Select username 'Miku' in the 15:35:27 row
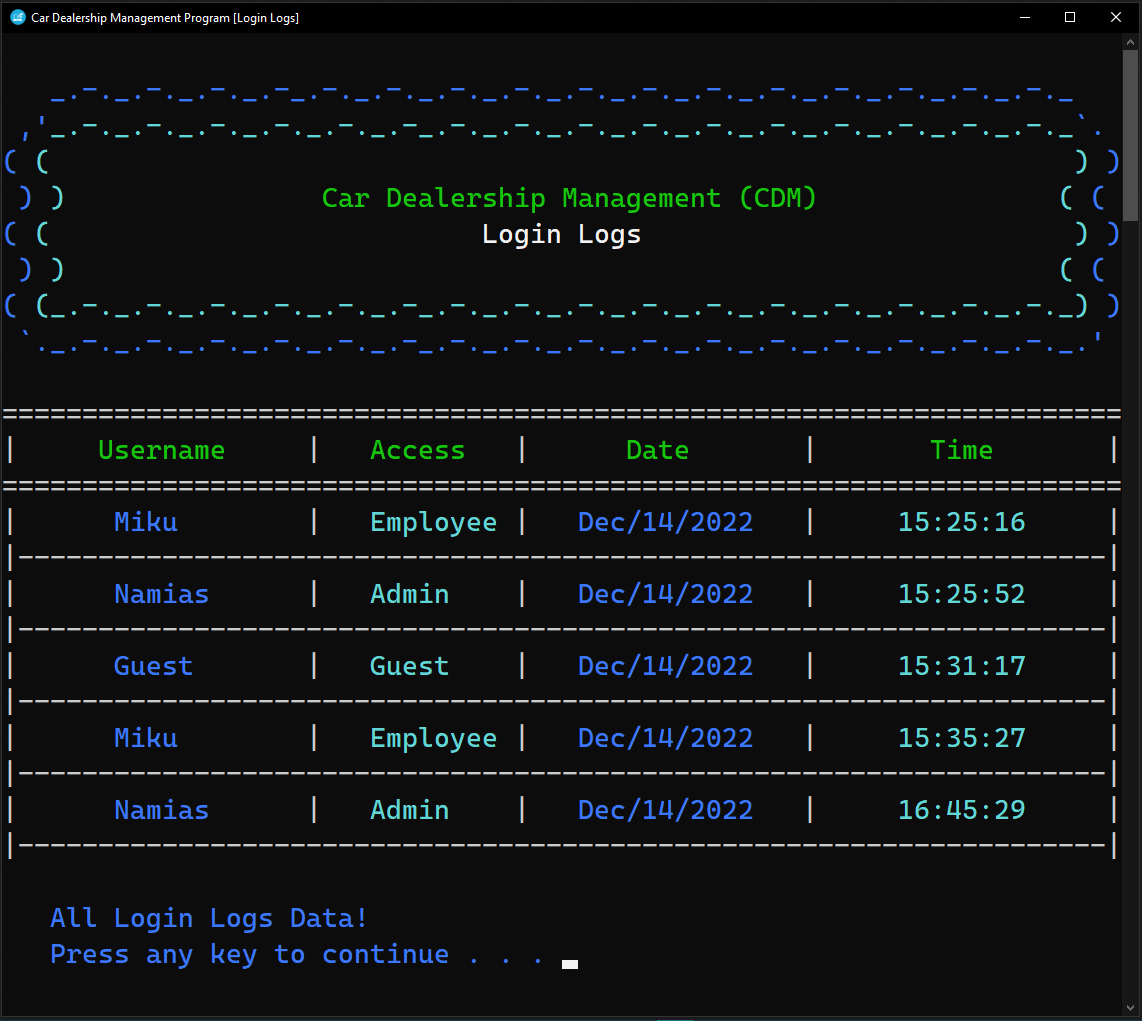The height and width of the screenshot is (1021, 1142). pyautogui.click(x=146, y=738)
